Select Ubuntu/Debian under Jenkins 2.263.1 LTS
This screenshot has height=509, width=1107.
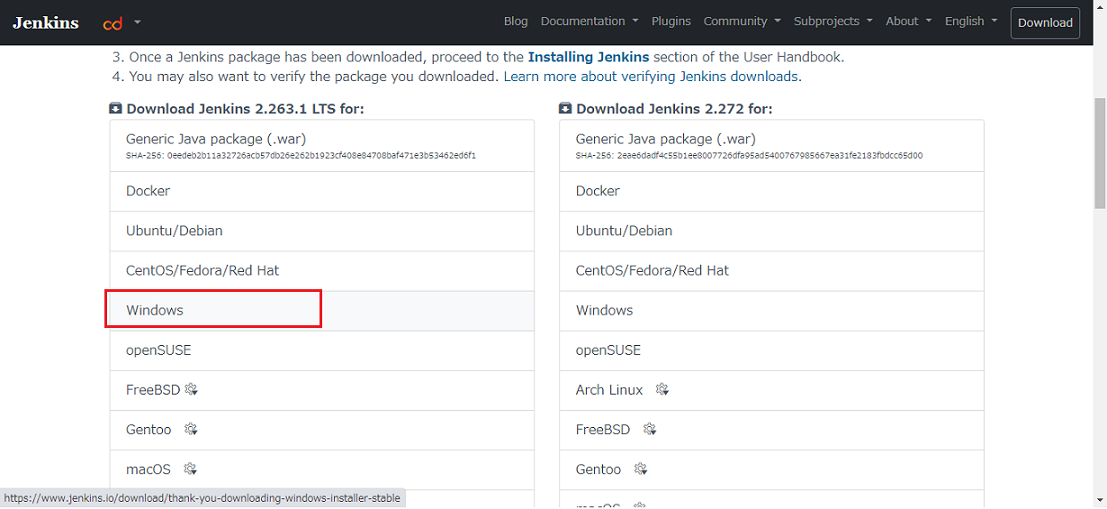(x=322, y=231)
